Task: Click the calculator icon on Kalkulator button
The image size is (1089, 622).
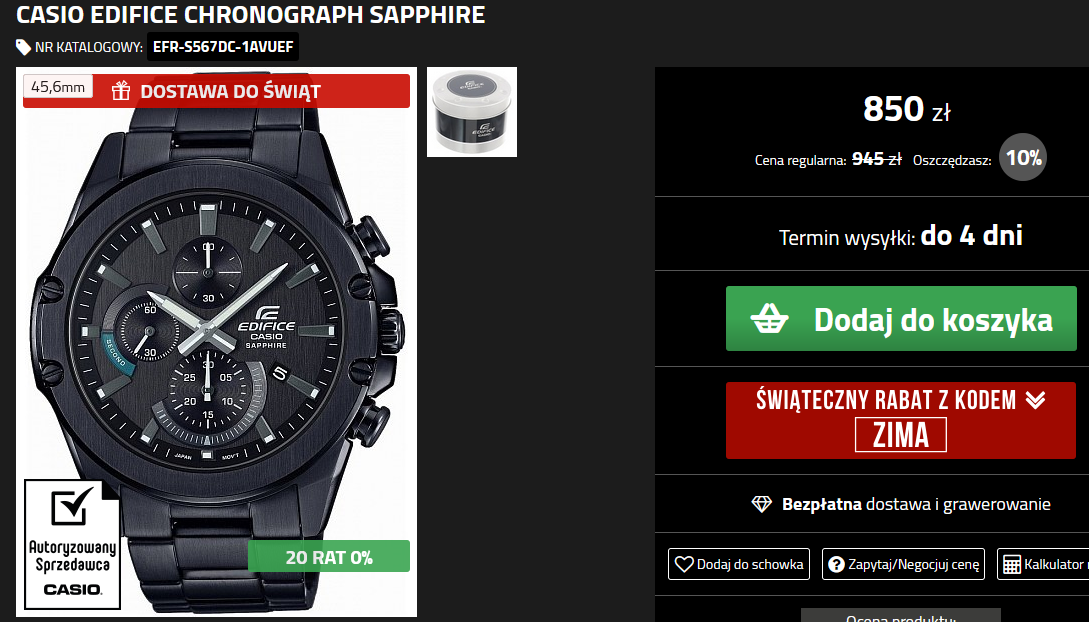Action: (x=1012, y=564)
